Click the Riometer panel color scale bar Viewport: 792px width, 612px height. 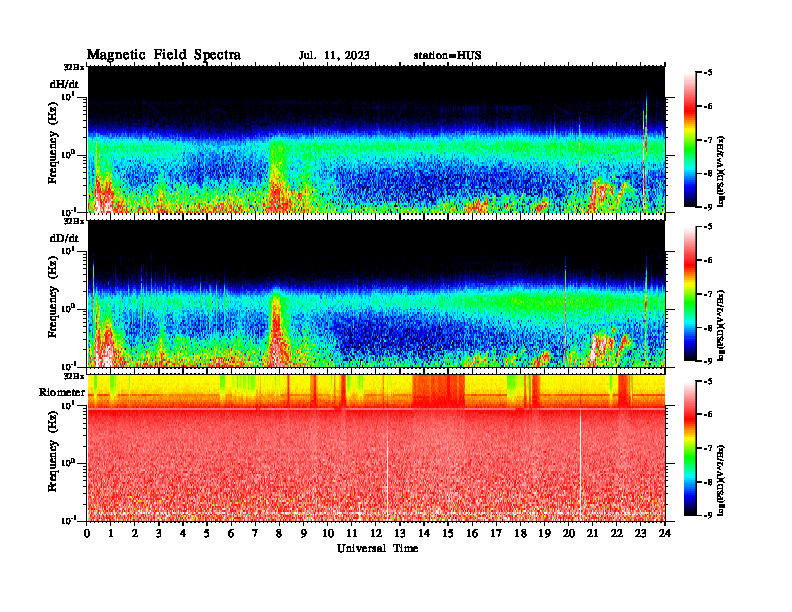pyautogui.click(x=690, y=448)
